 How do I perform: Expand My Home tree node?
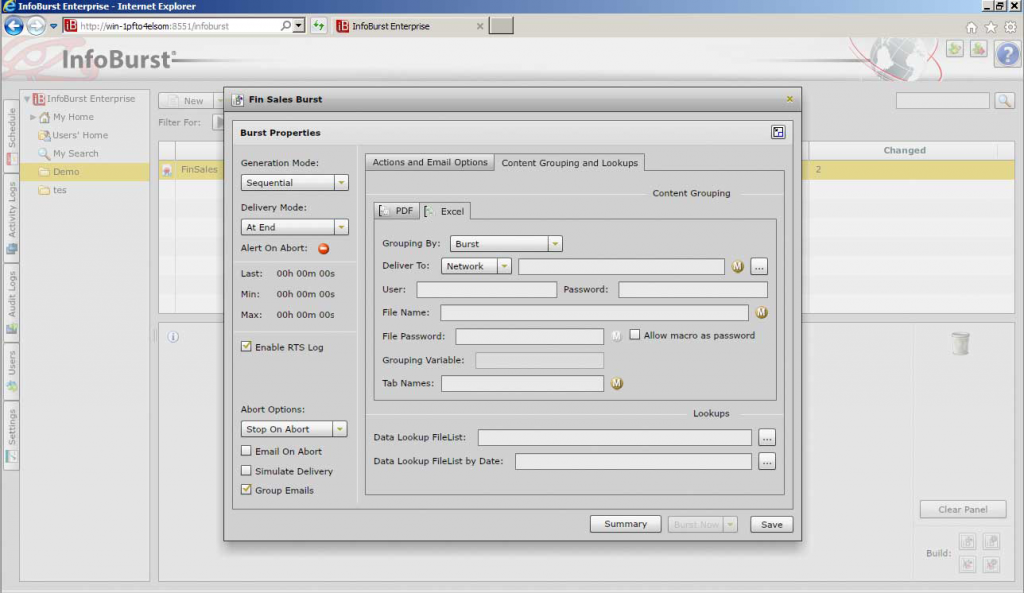tap(33, 118)
